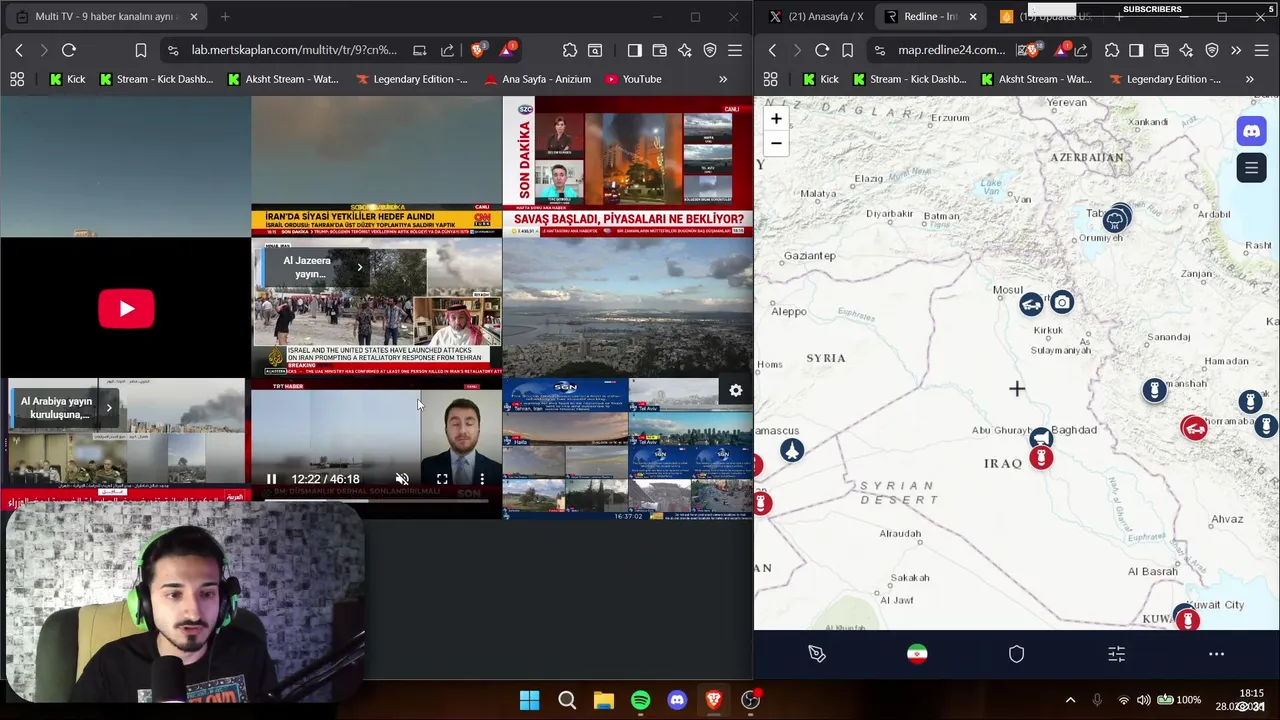Go back in the Multi TV window
Screen dimensions: 1280x720
[x=19, y=50]
